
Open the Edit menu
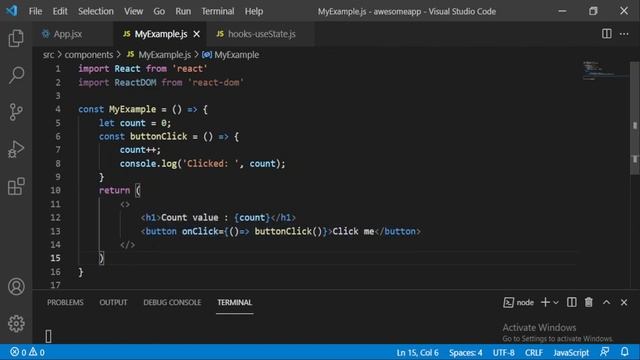(x=60, y=11)
